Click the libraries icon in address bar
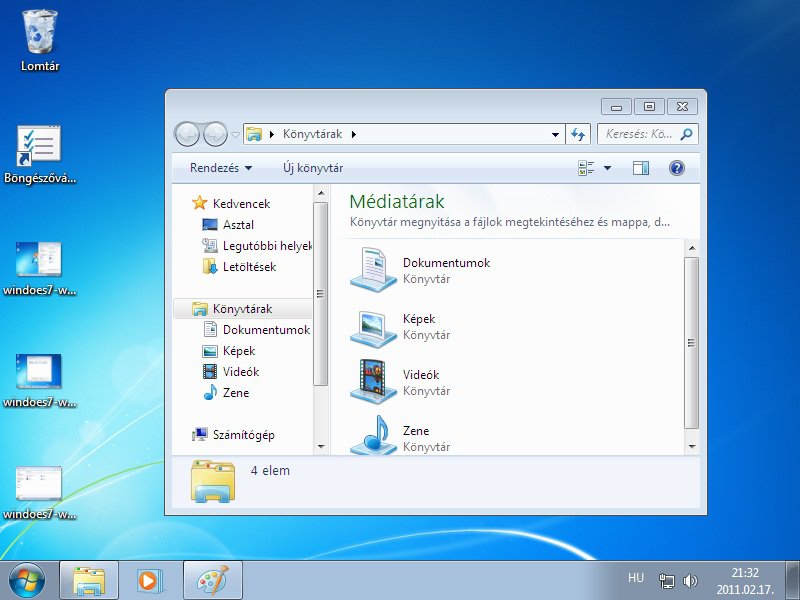Screen dimensions: 800x600 (x=254, y=134)
